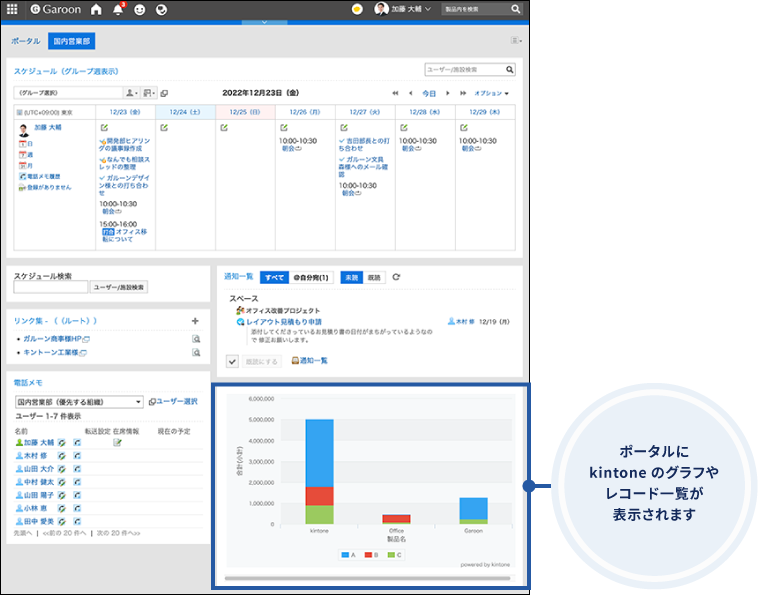Open the (グループ選択) group dropdown
The width and height of the screenshot is (758, 595).
(x=69, y=93)
